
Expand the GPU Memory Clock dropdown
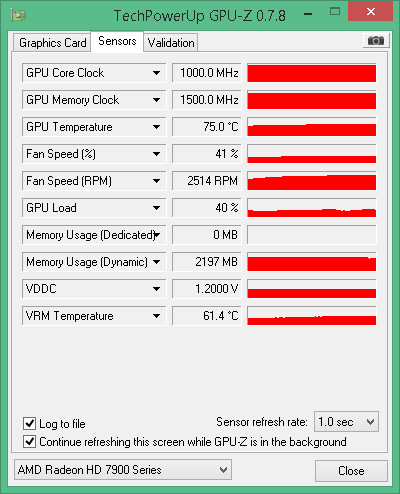pos(94,100)
